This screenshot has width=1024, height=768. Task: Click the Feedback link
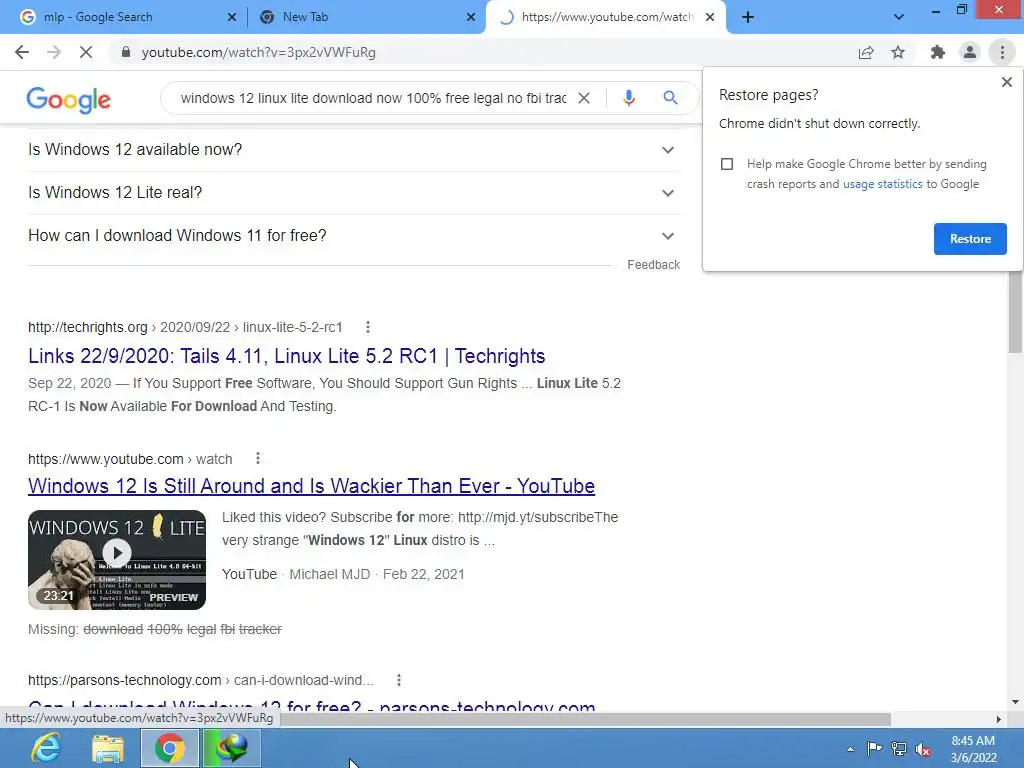pos(653,264)
